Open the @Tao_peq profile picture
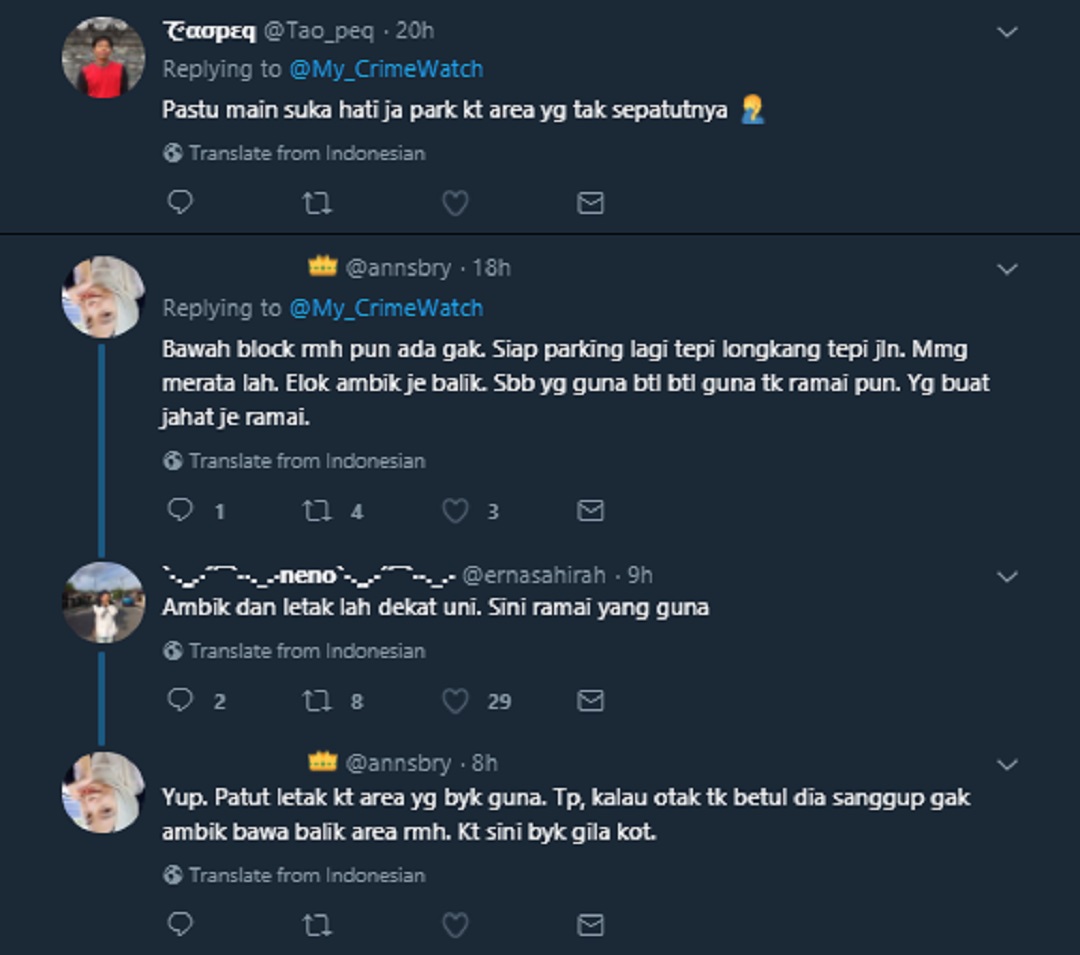The height and width of the screenshot is (955, 1080). (x=103, y=57)
